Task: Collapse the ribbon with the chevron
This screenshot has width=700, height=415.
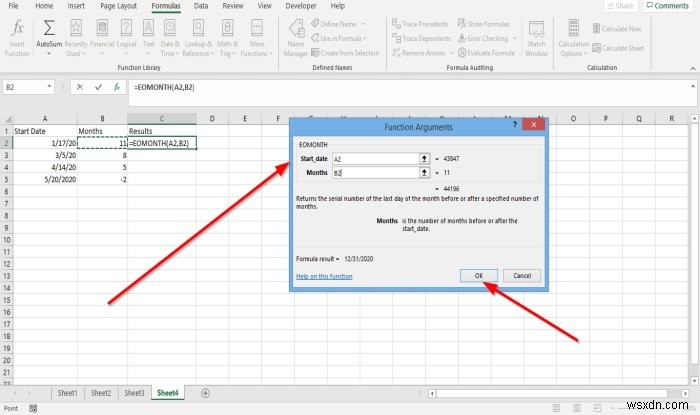Action: 692,68
